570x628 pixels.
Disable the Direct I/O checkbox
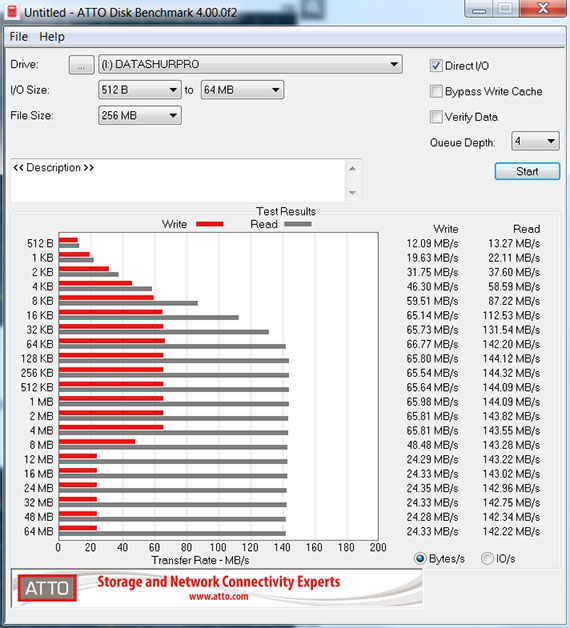point(436,66)
